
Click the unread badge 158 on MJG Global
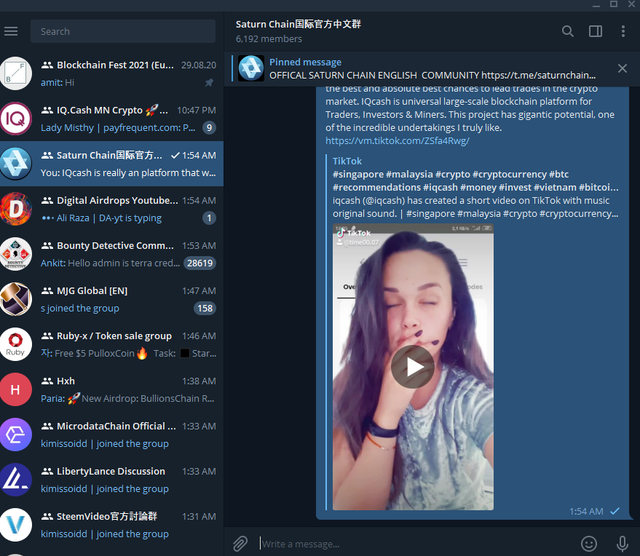[205, 308]
